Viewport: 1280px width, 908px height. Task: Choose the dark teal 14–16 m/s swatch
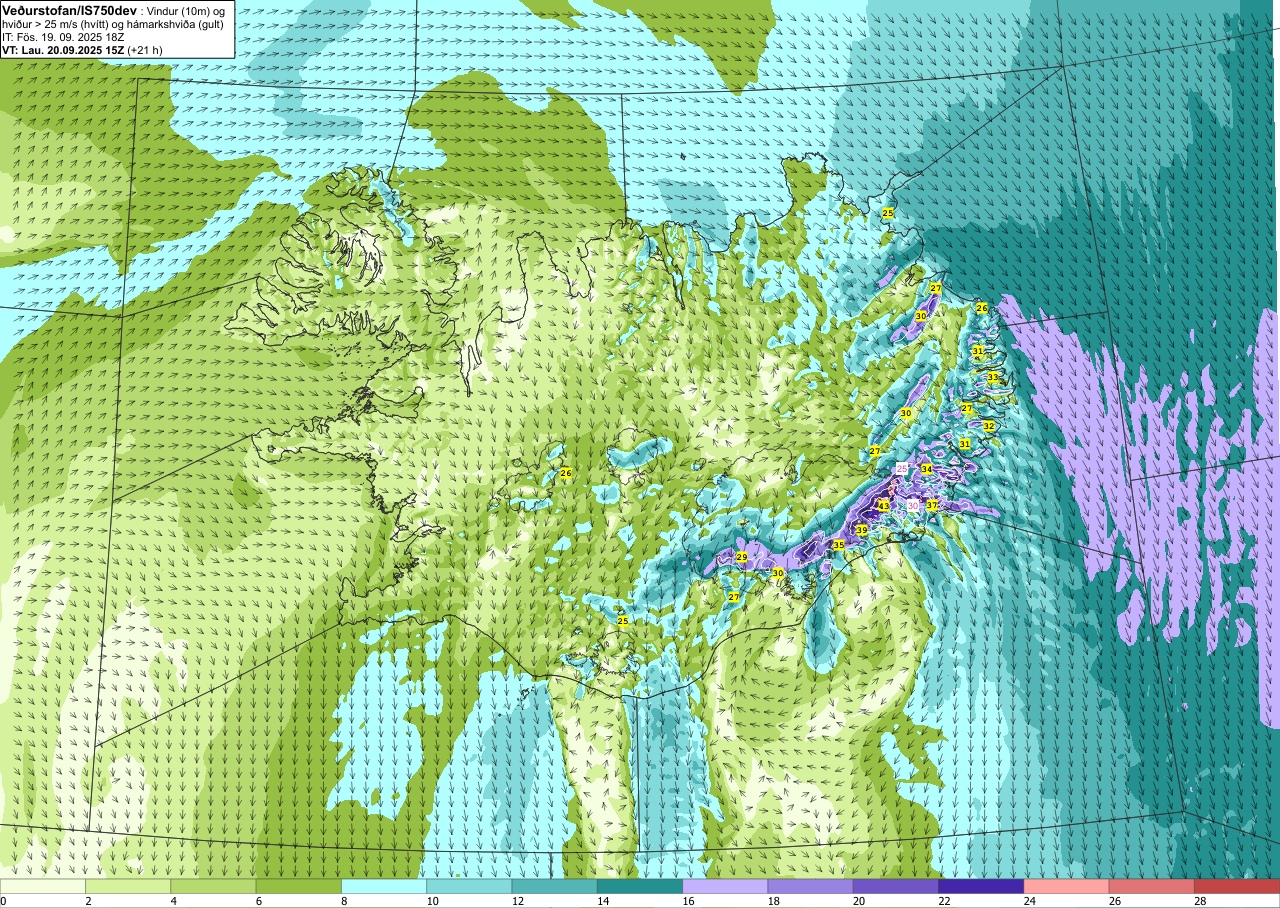tap(640, 886)
